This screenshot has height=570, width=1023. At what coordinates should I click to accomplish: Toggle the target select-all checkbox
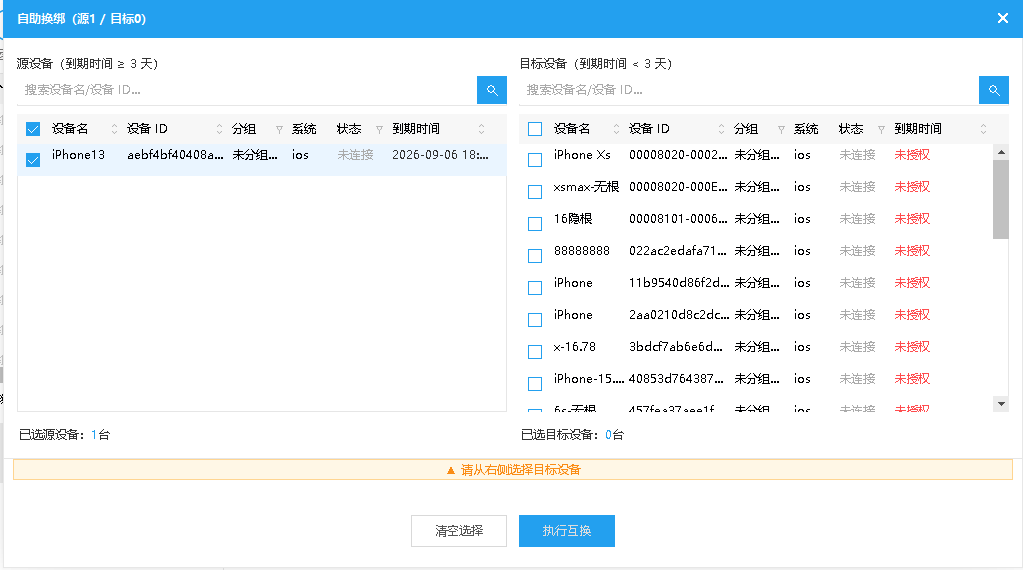[x=535, y=129]
